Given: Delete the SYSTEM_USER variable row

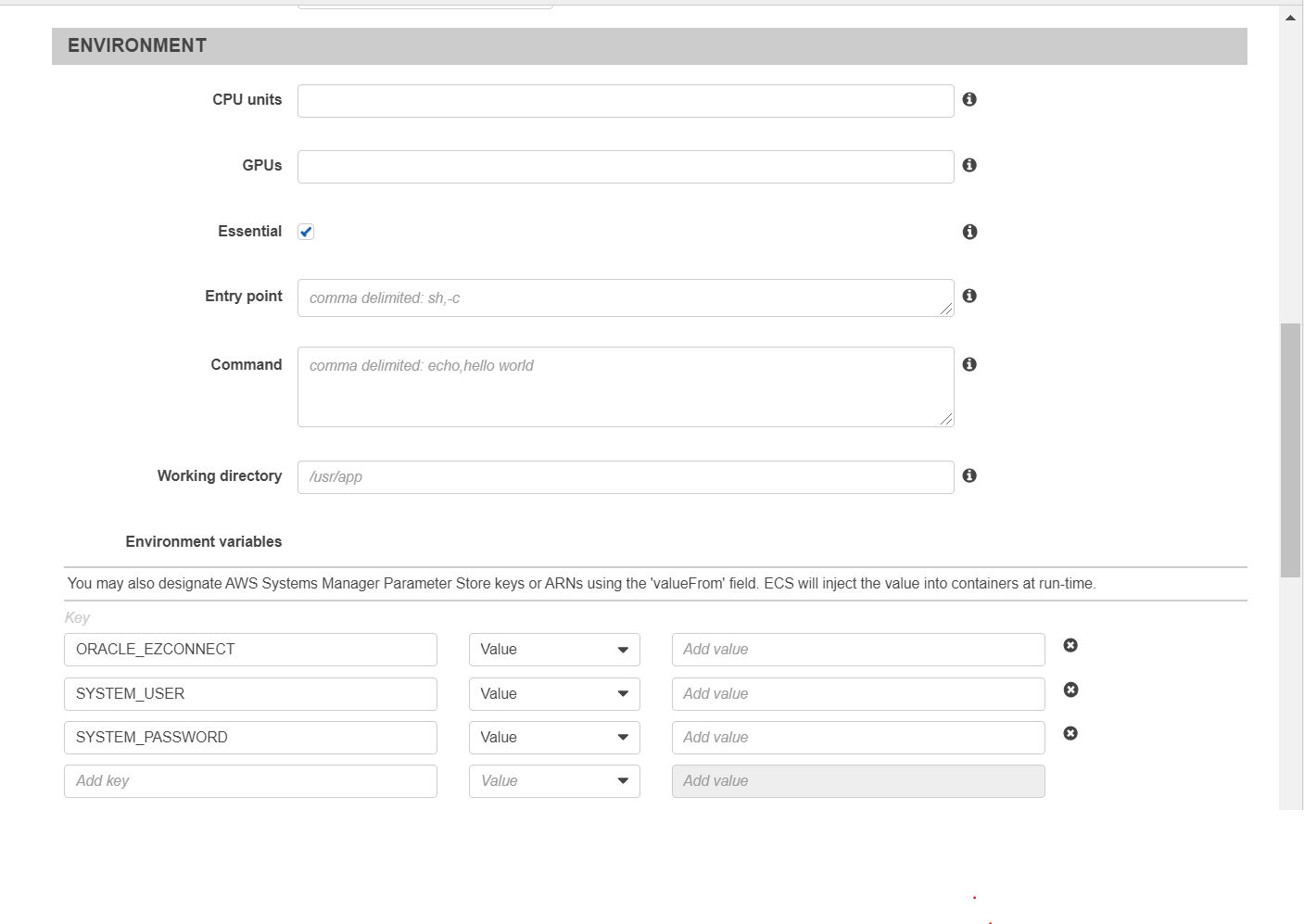Looking at the screenshot, I should pos(1070,690).
